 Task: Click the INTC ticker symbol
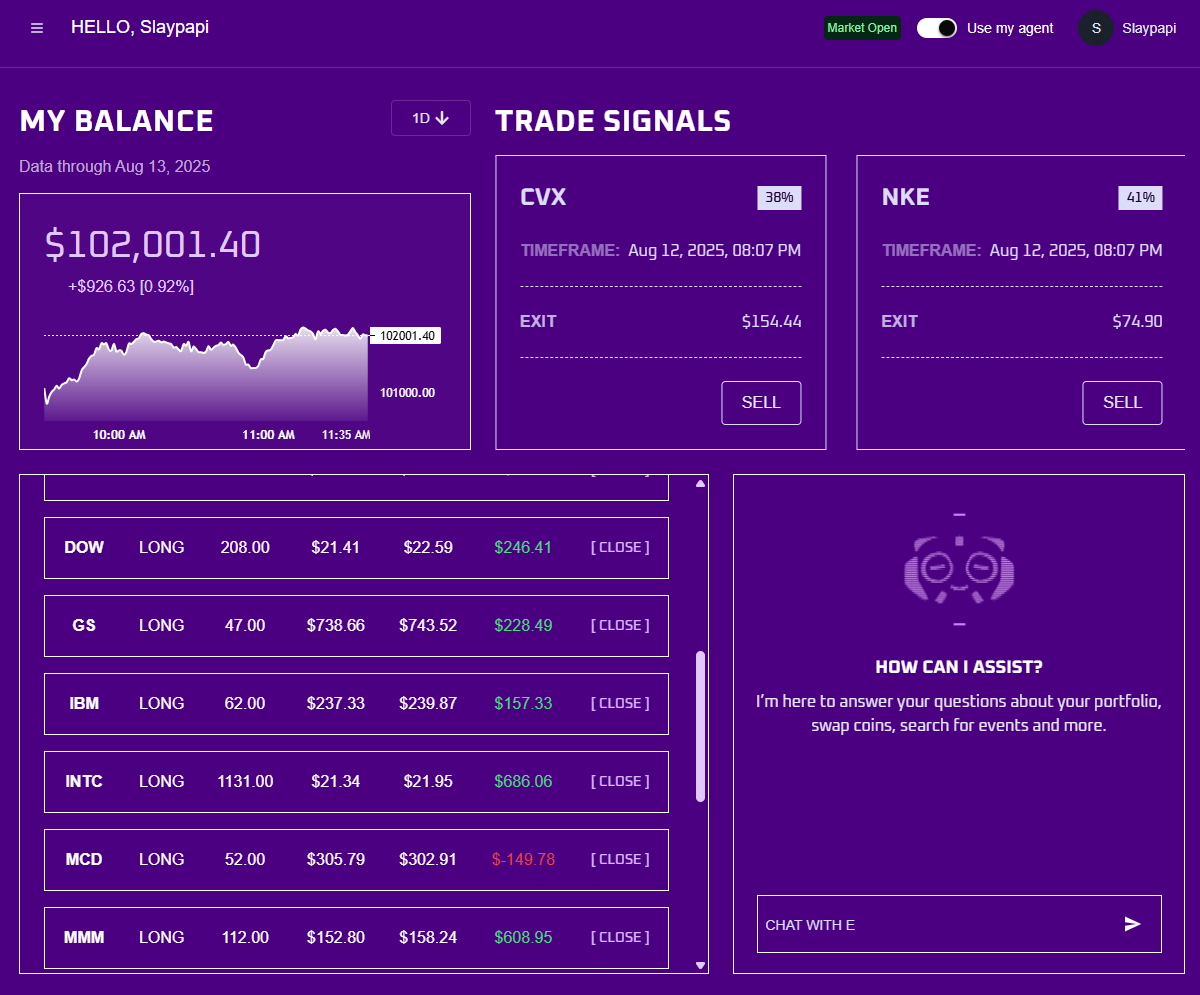[84, 781]
